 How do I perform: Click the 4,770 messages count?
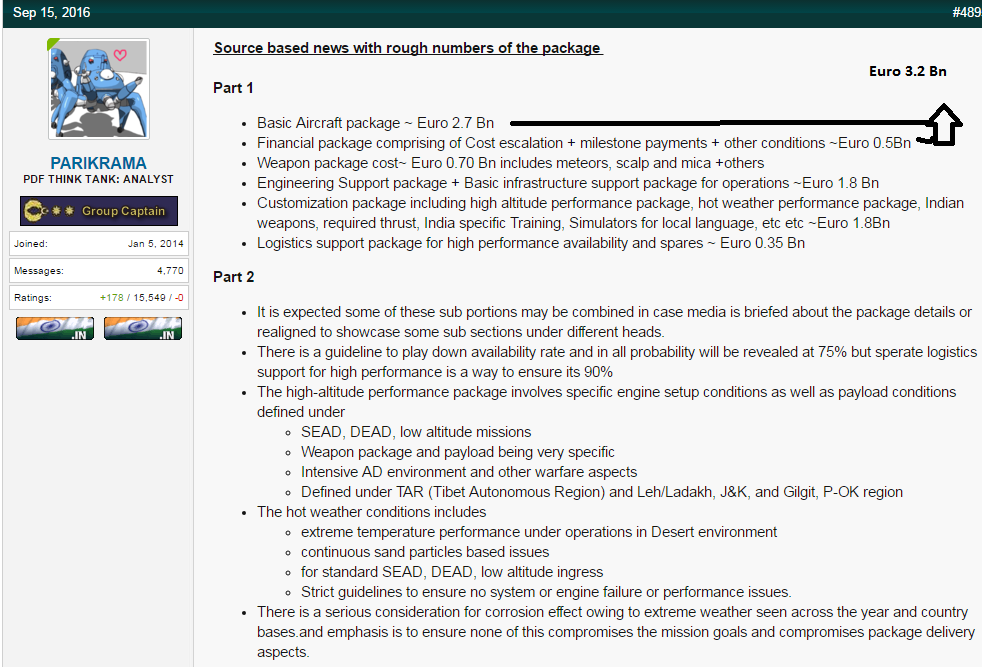pos(170,271)
